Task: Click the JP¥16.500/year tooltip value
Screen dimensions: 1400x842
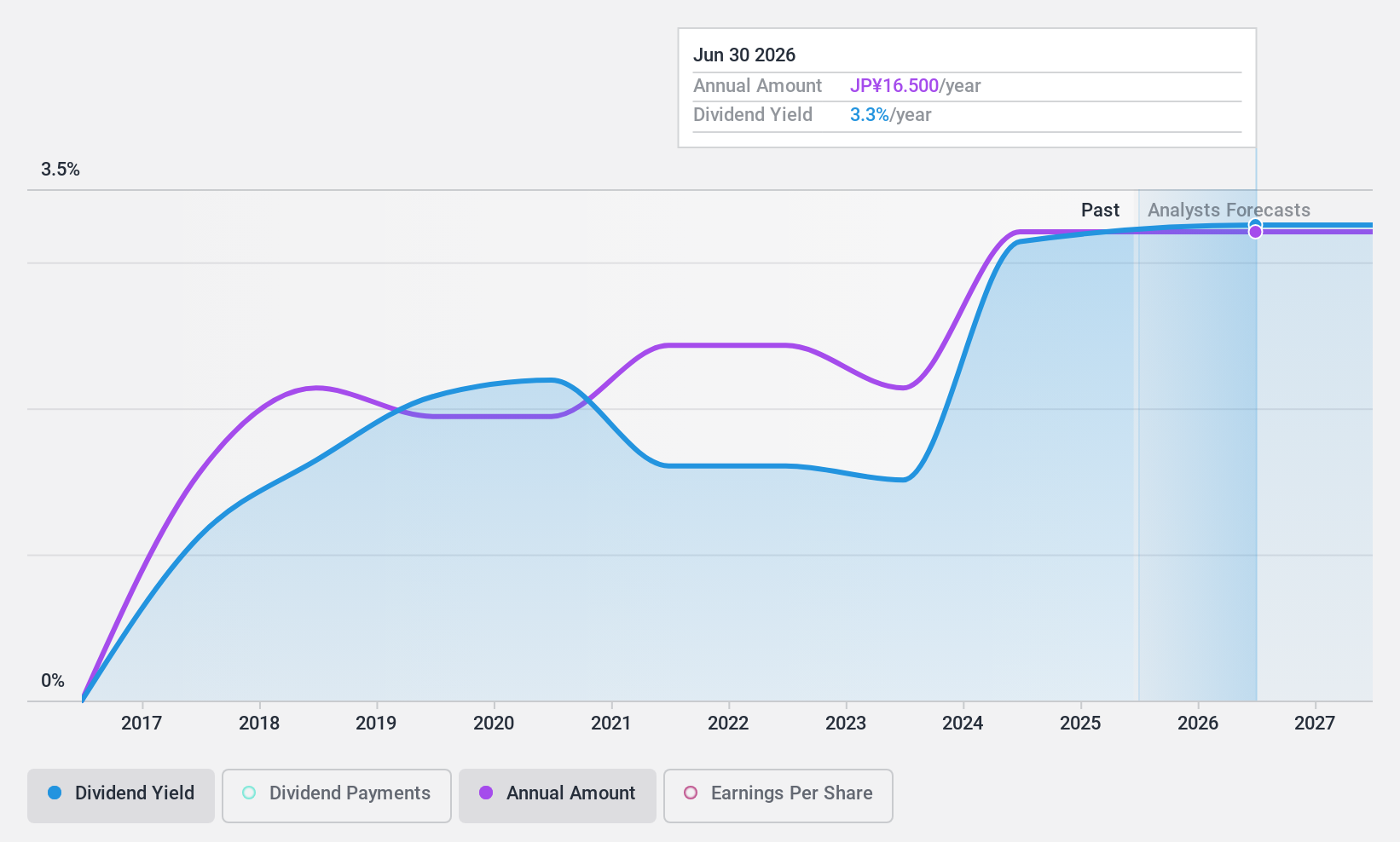Action: click(916, 86)
